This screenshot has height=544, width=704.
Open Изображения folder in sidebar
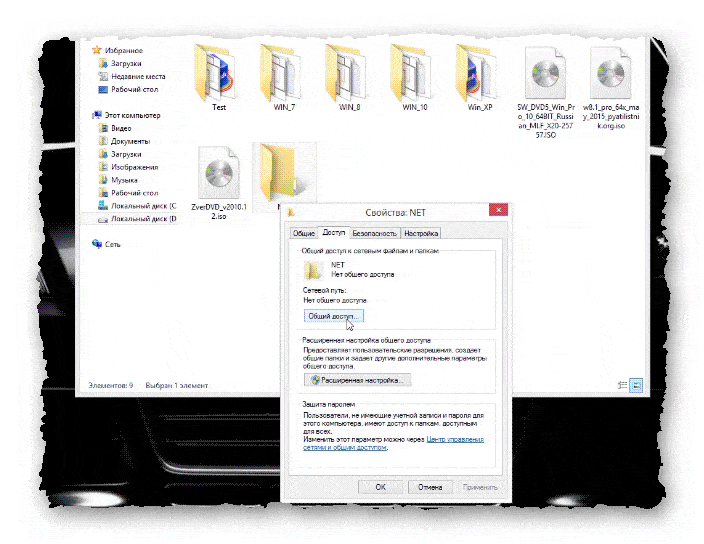134,167
